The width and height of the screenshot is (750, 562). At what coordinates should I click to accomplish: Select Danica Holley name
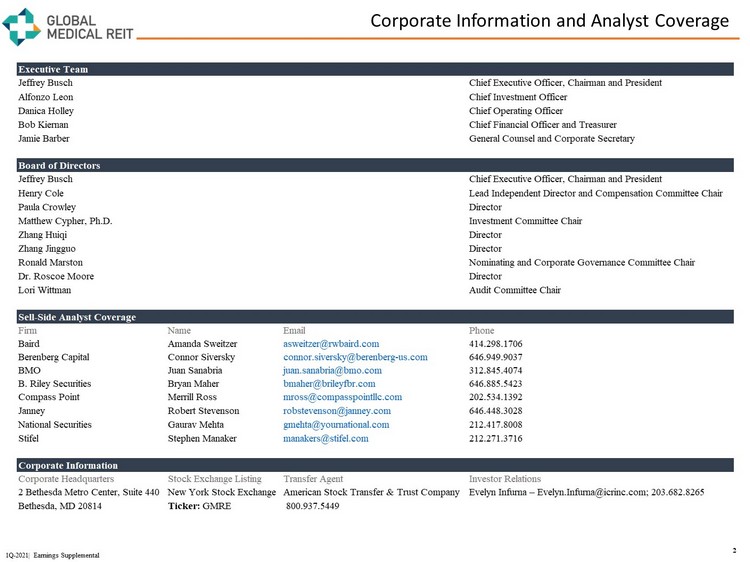click(46, 111)
